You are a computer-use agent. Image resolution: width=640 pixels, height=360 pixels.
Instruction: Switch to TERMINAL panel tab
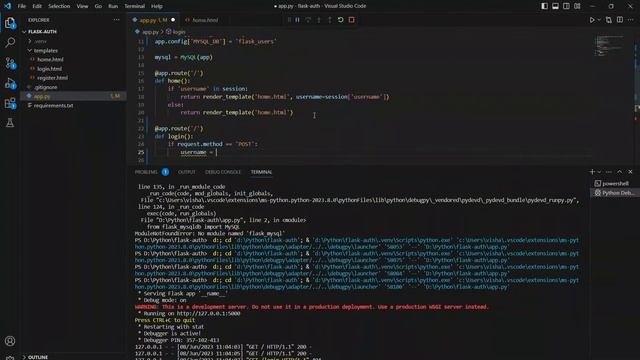click(x=262, y=172)
